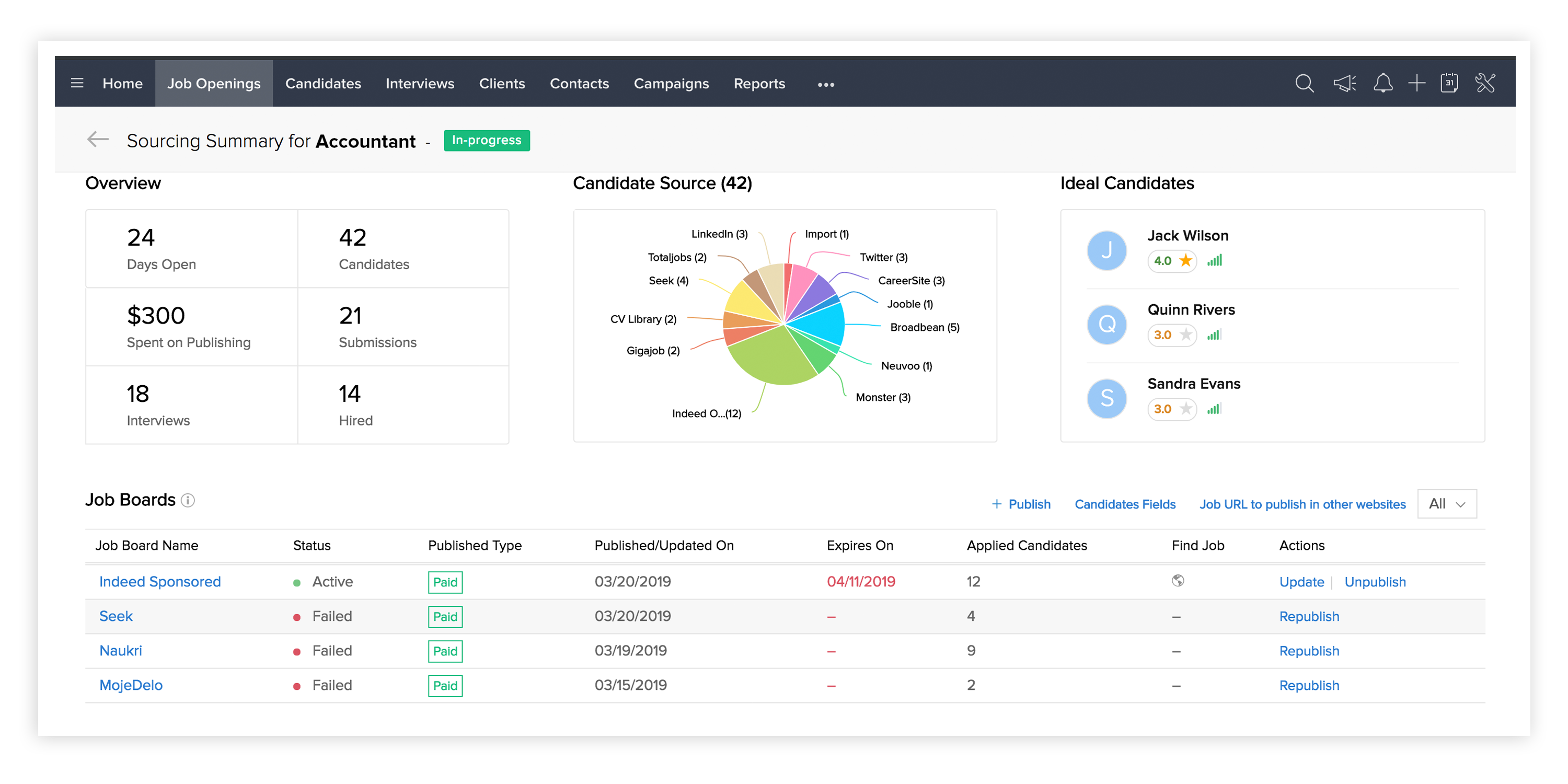The height and width of the screenshot is (784, 1568).
Task: Click the back arrow beside Sourcing Summary
Action: point(97,140)
